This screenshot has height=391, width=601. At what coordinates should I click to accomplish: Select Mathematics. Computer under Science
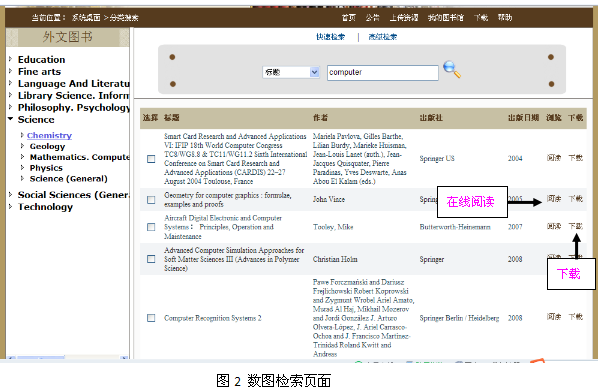pyautogui.click(x=80, y=157)
